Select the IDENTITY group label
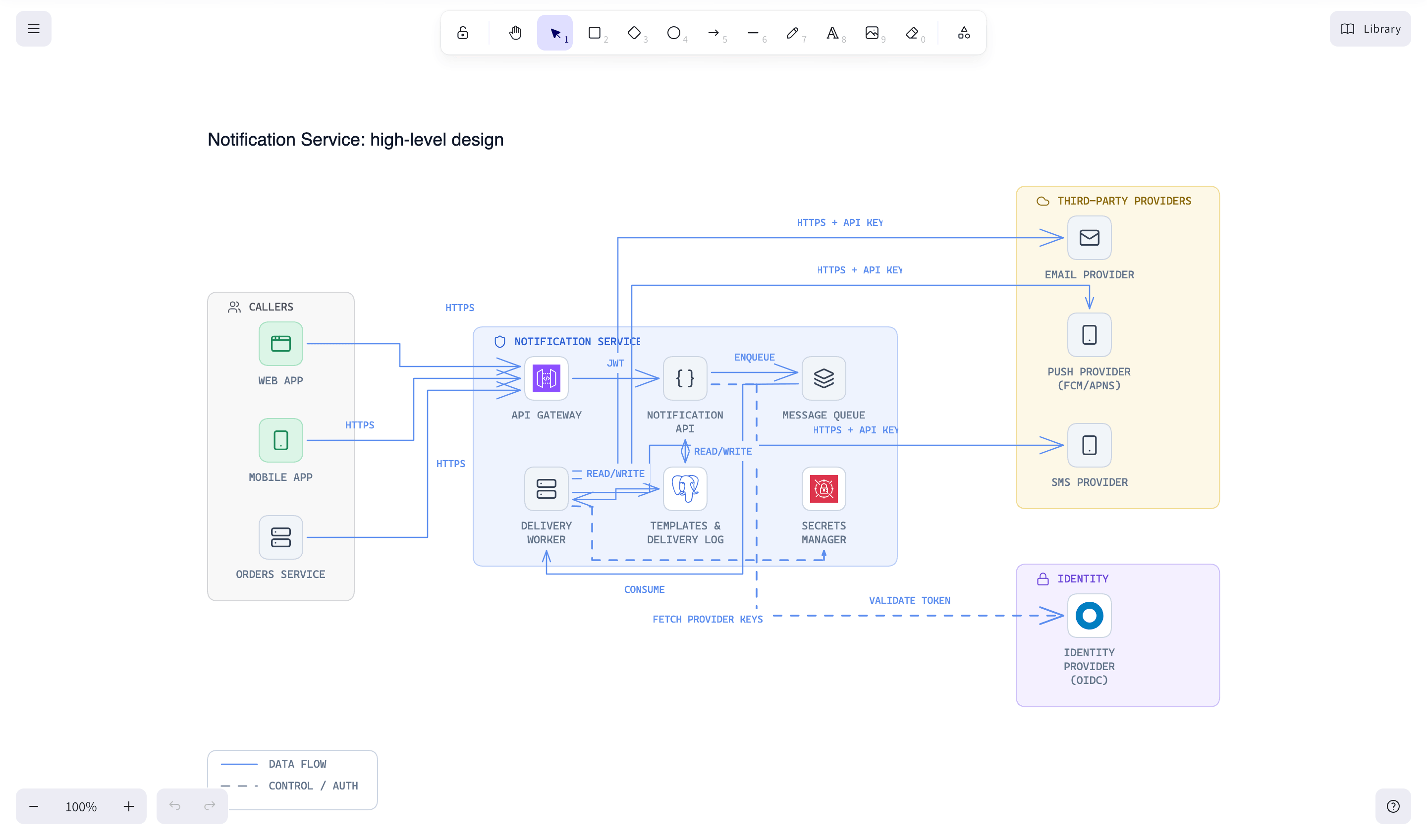The width and height of the screenshot is (1427, 840). (x=1083, y=579)
